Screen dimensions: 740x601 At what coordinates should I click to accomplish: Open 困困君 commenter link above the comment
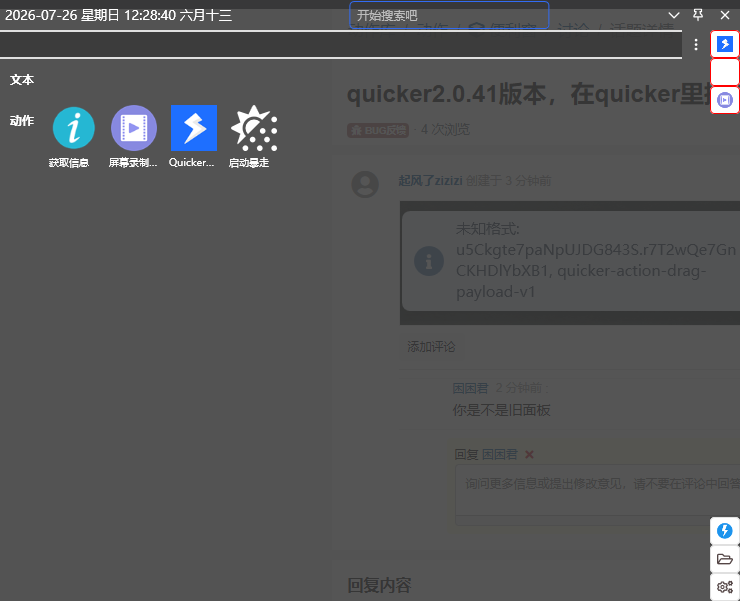pos(470,388)
